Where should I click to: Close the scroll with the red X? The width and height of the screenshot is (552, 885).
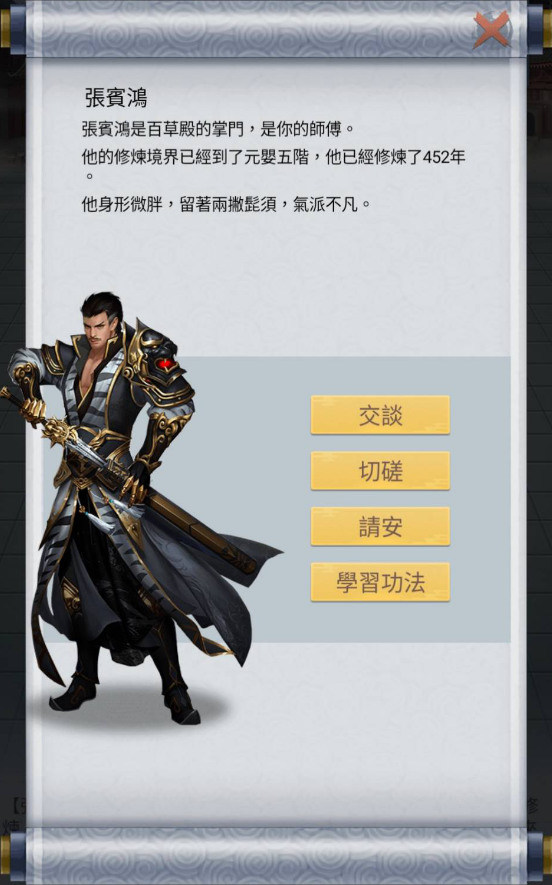click(491, 29)
